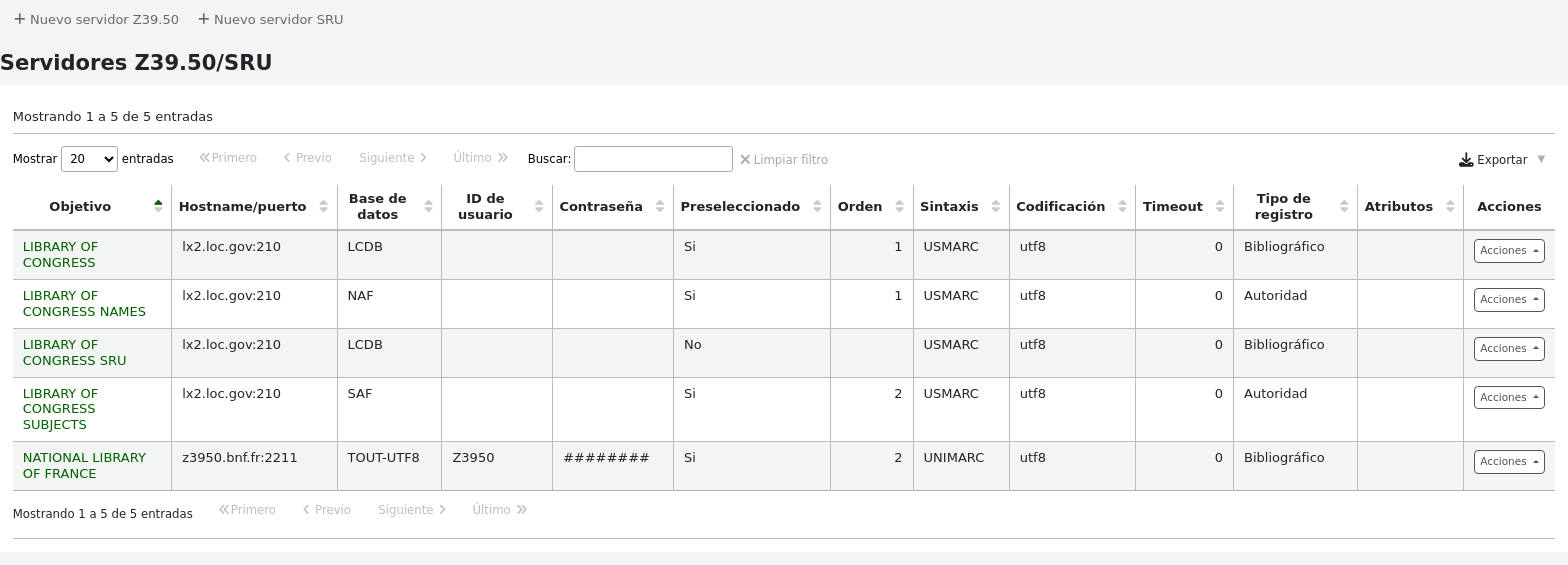Click the plus icon for Nuevo servidor Z39.50

(x=19, y=19)
